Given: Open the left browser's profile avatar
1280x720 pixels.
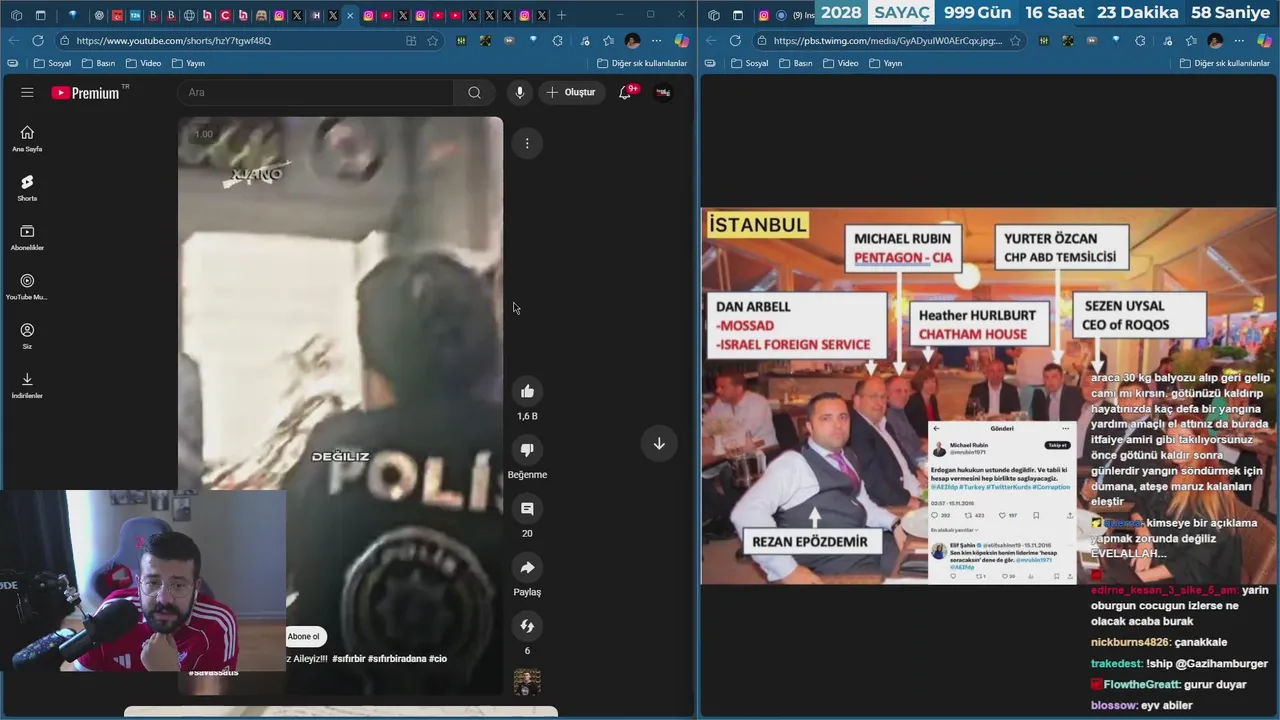Looking at the screenshot, I should coord(632,41).
